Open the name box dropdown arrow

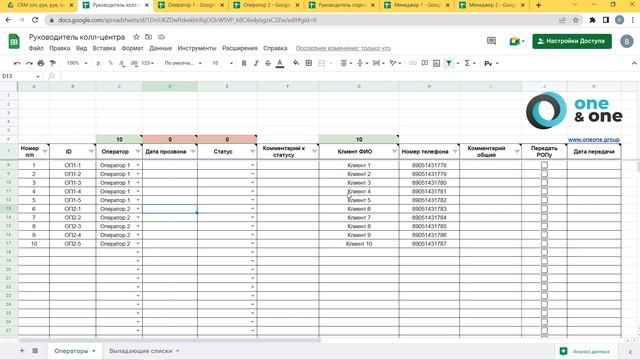coord(38,76)
